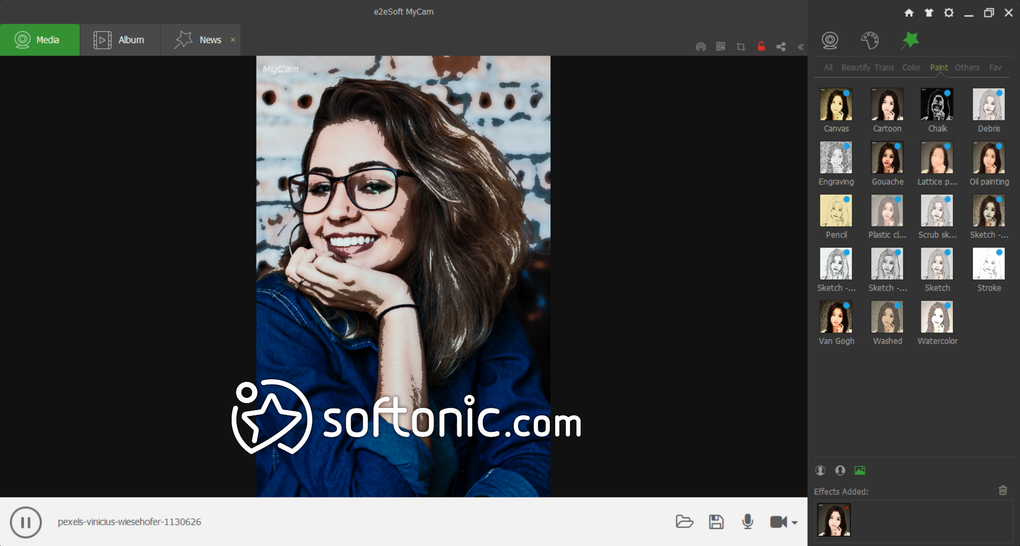The height and width of the screenshot is (546, 1020).
Task: Open file with folder icon
Action: pos(684,521)
